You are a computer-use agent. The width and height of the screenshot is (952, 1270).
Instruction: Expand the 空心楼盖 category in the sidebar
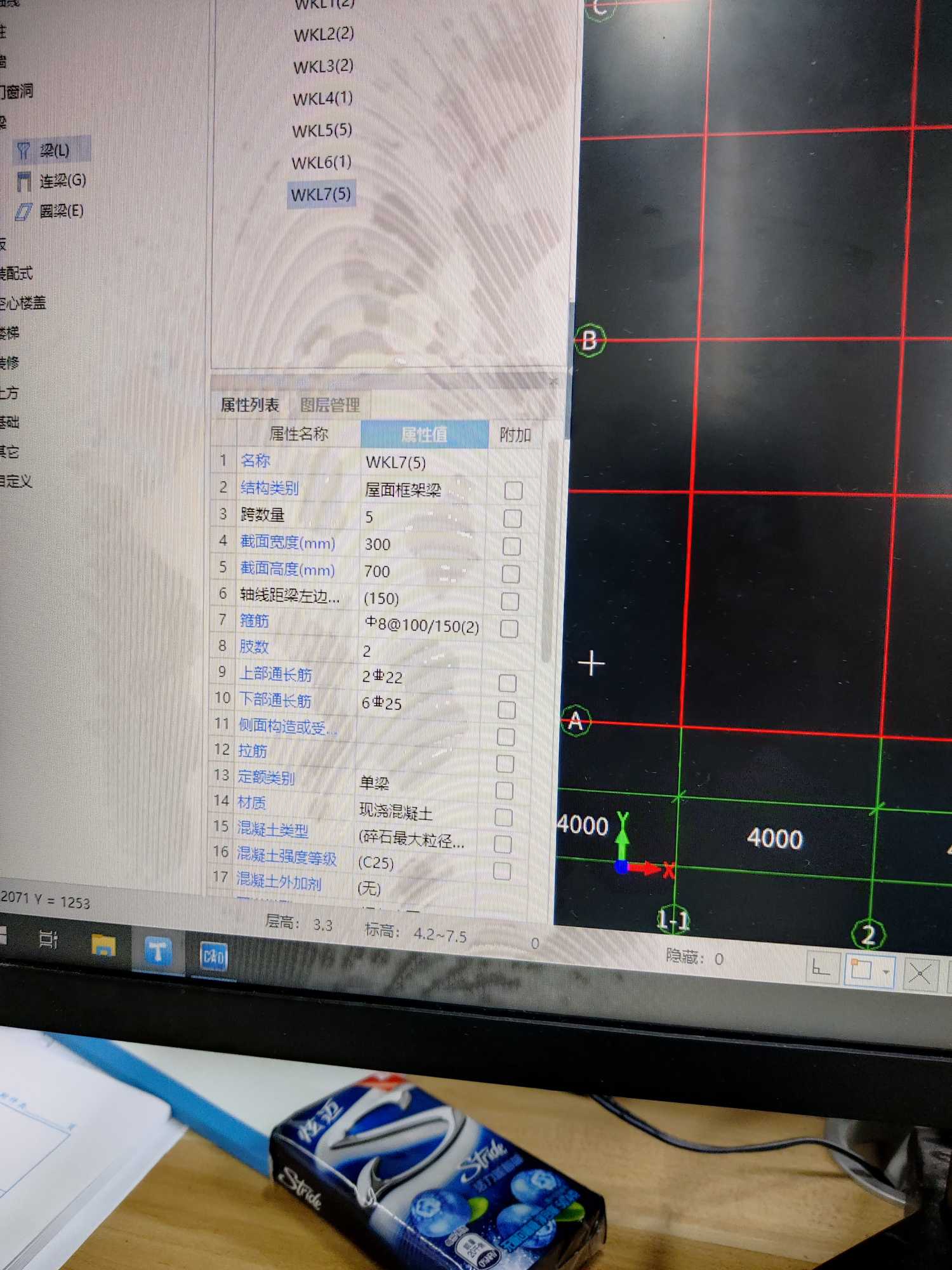coord(23,304)
